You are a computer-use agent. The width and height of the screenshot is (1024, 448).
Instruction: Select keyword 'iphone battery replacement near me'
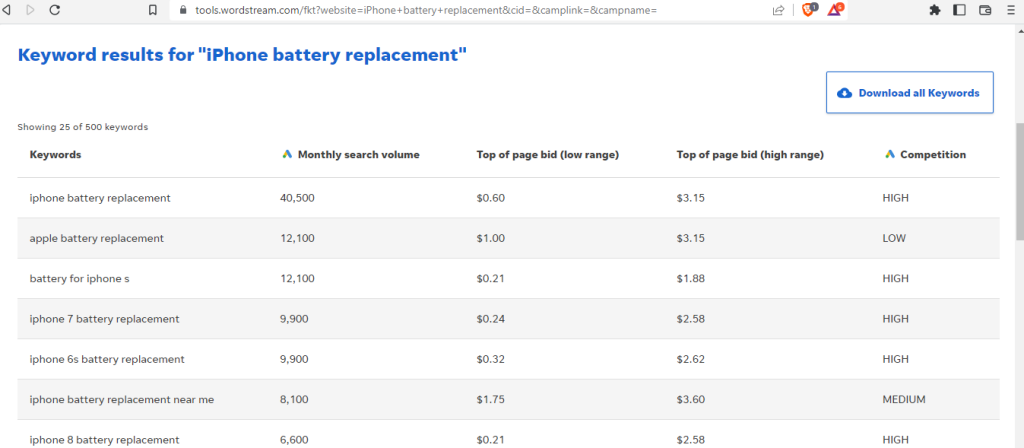pos(121,400)
